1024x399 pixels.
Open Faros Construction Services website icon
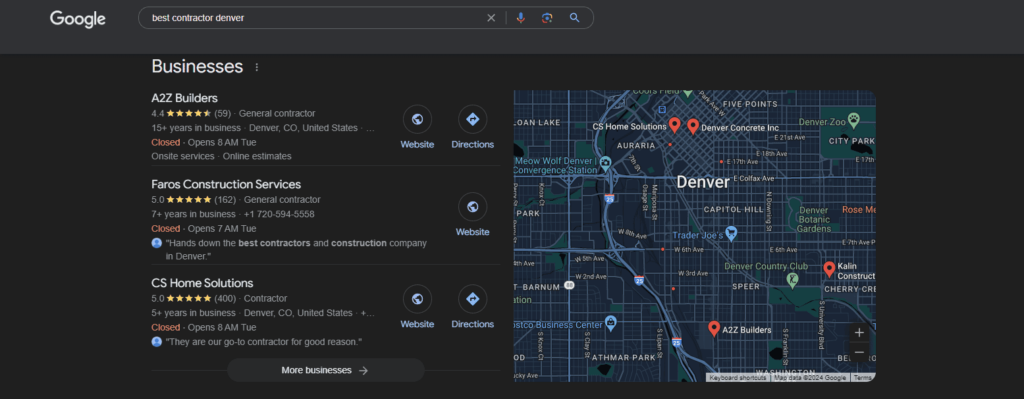(x=472, y=207)
